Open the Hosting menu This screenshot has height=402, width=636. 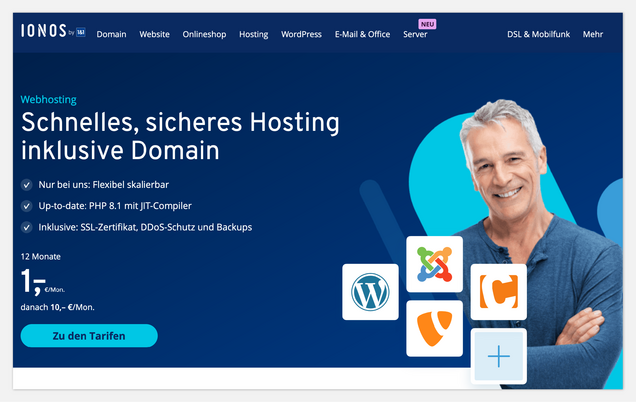click(254, 34)
